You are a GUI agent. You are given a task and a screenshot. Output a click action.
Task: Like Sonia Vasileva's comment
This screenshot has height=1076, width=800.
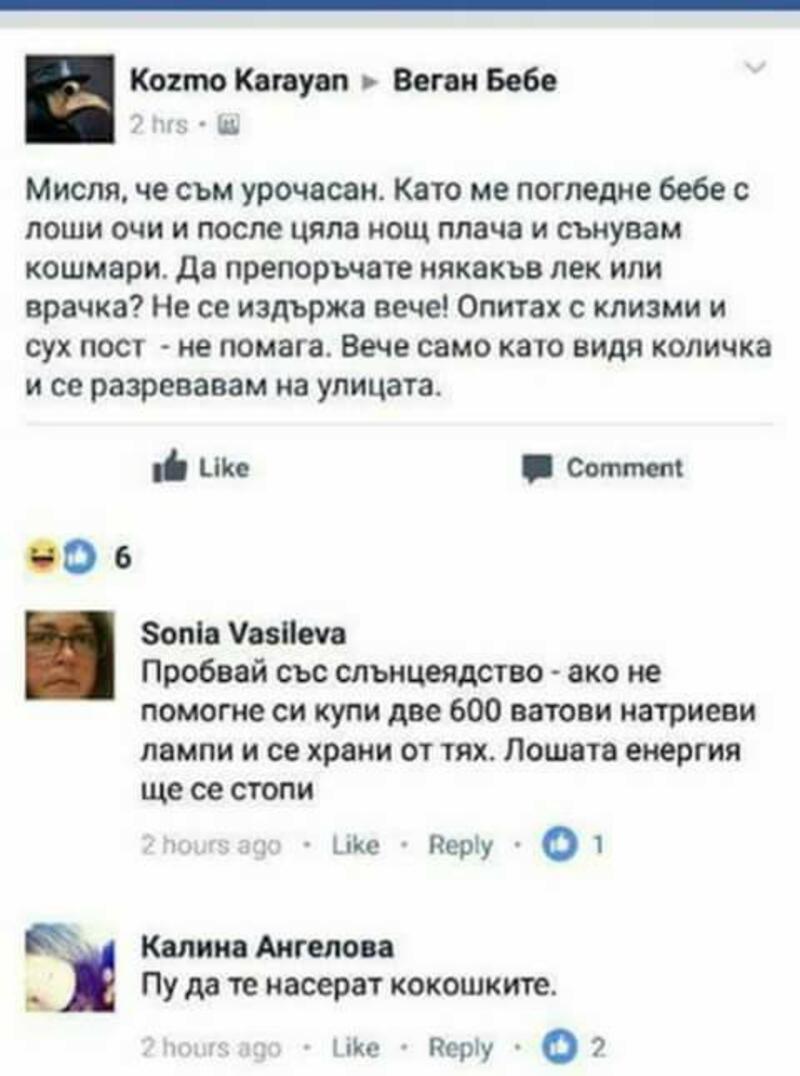point(355,845)
